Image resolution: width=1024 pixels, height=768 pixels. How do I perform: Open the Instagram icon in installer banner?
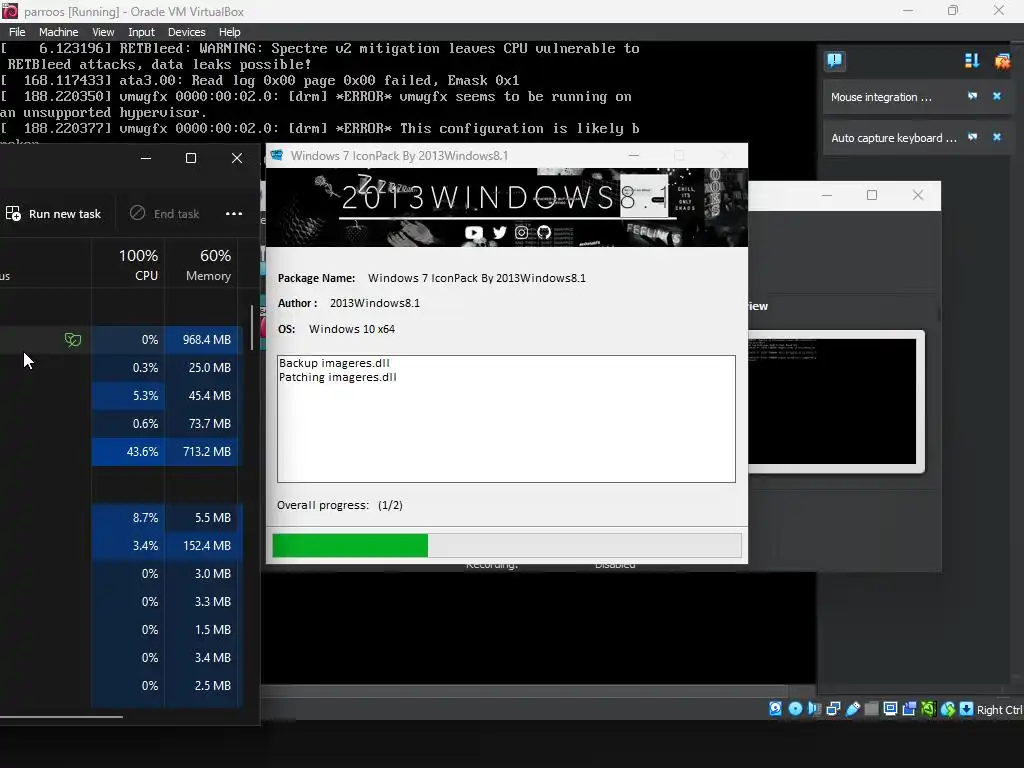point(521,232)
